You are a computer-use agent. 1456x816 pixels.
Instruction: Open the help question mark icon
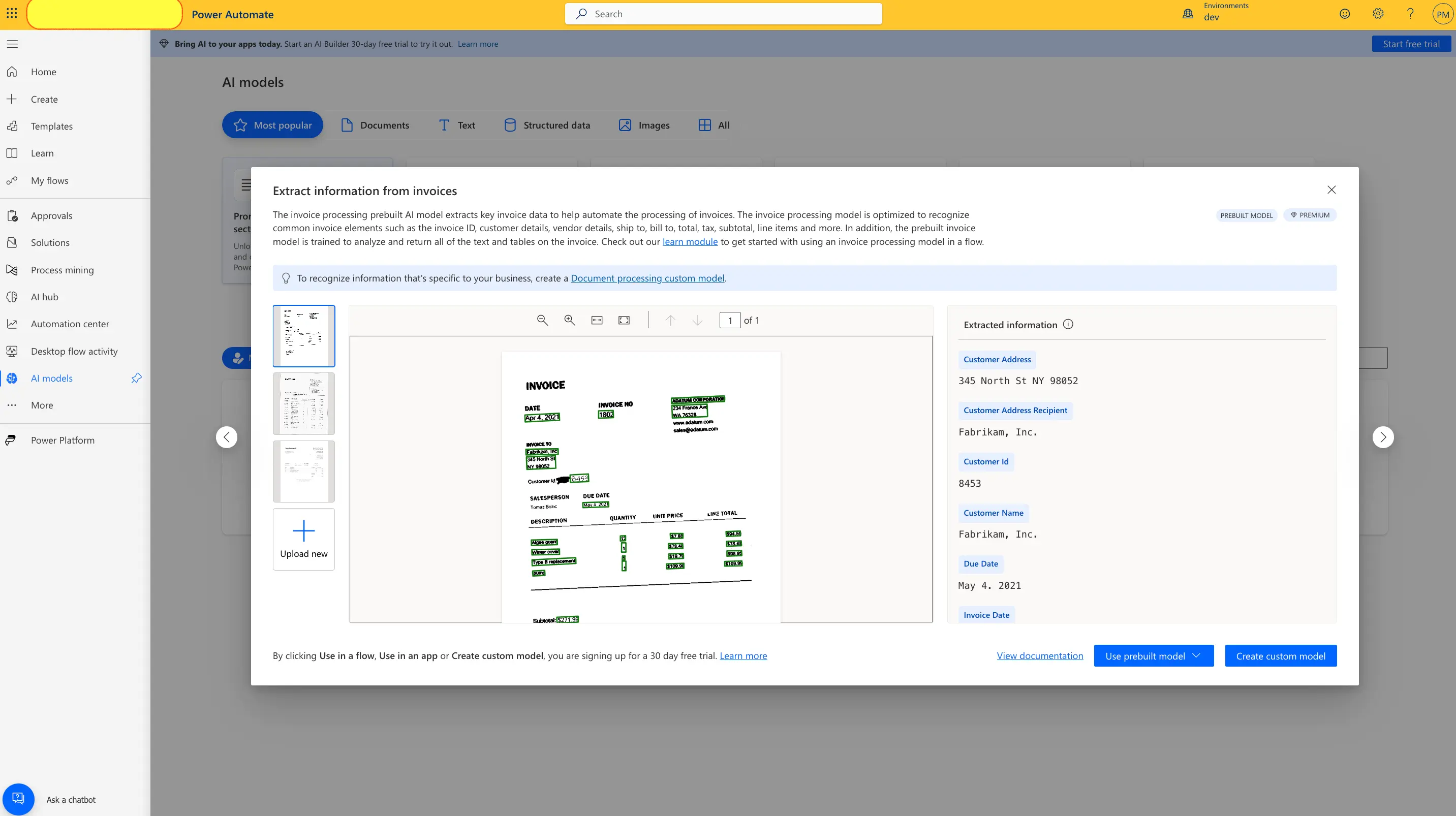click(1410, 14)
